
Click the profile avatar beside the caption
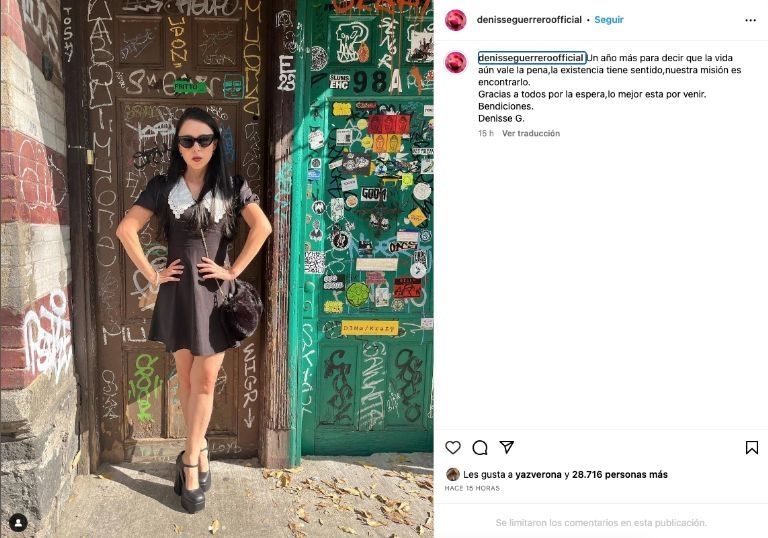[456, 62]
